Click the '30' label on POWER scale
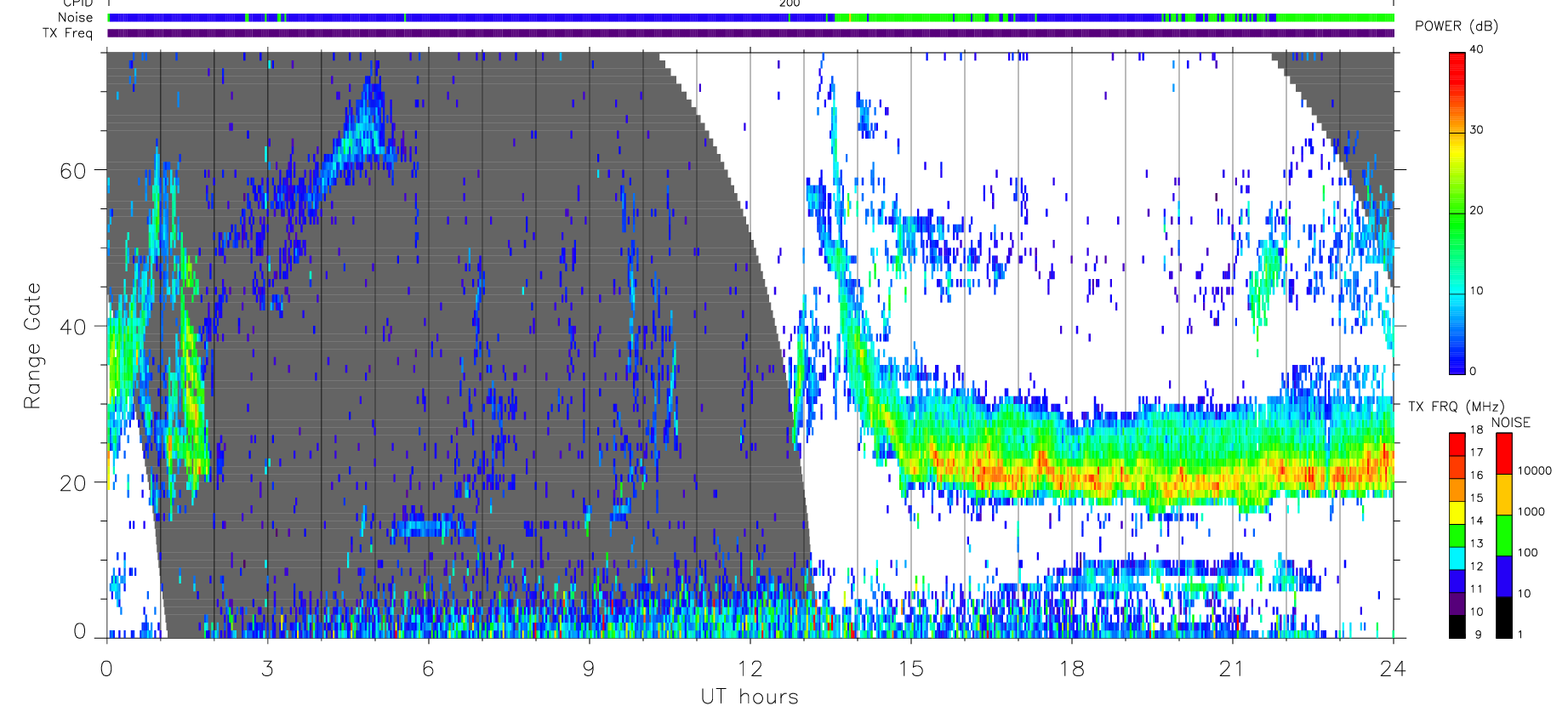1568x723 pixels. tap(1476, 130)
